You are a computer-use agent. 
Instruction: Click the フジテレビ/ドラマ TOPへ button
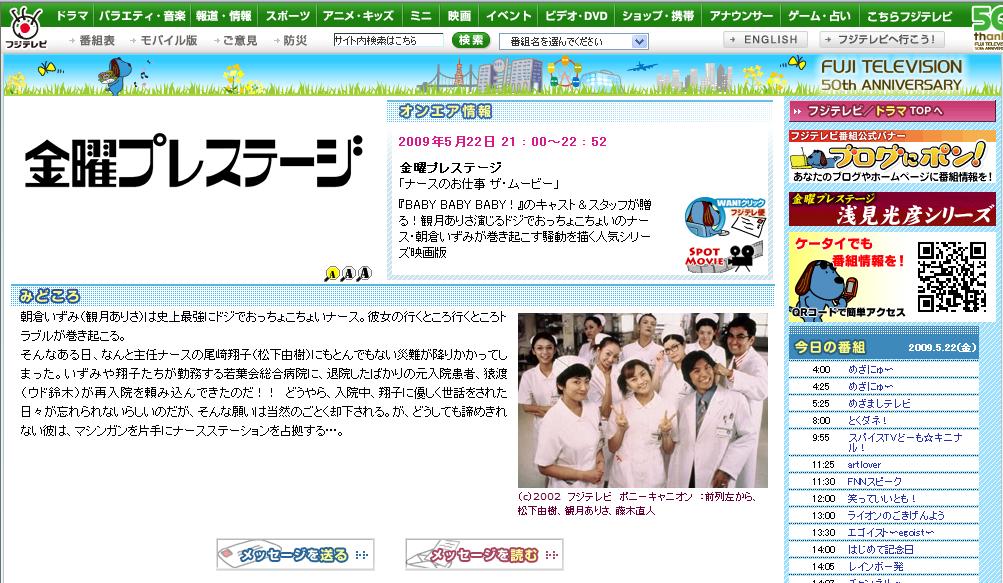892,111
